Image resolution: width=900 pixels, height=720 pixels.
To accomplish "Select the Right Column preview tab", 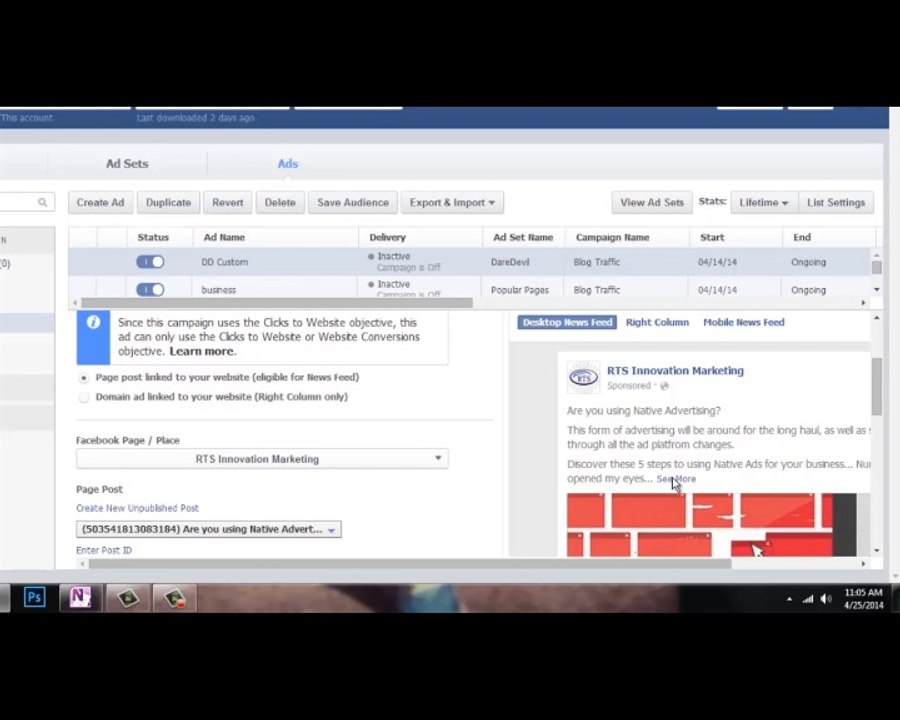I will point(657,322).
